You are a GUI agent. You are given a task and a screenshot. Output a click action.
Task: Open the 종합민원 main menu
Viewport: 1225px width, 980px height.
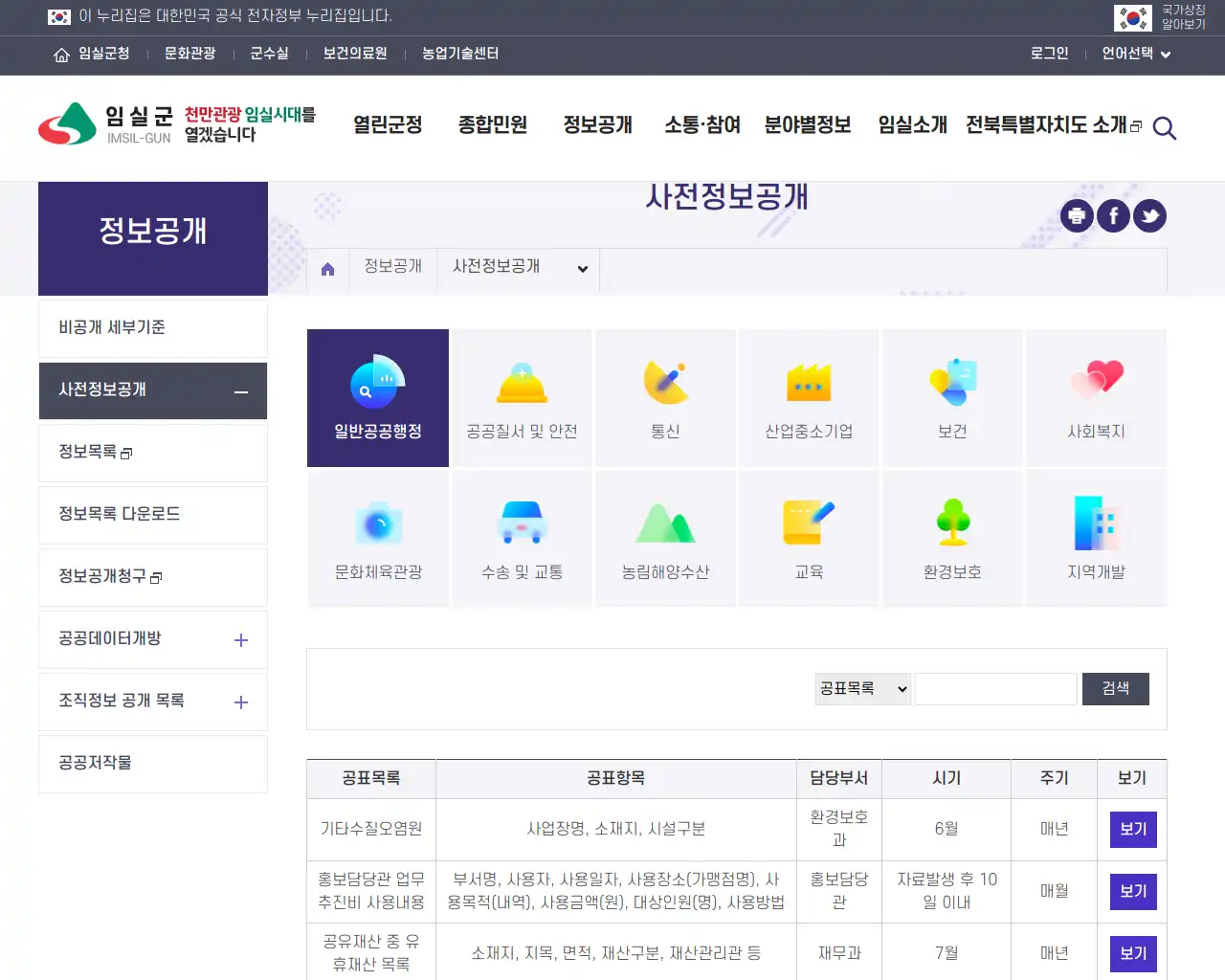(x=493, y=125)
